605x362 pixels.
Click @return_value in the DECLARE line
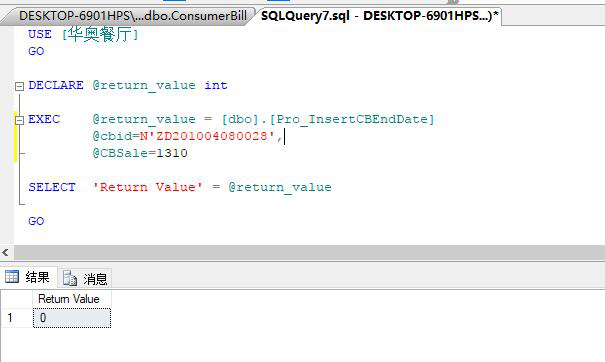pos(144,86)
